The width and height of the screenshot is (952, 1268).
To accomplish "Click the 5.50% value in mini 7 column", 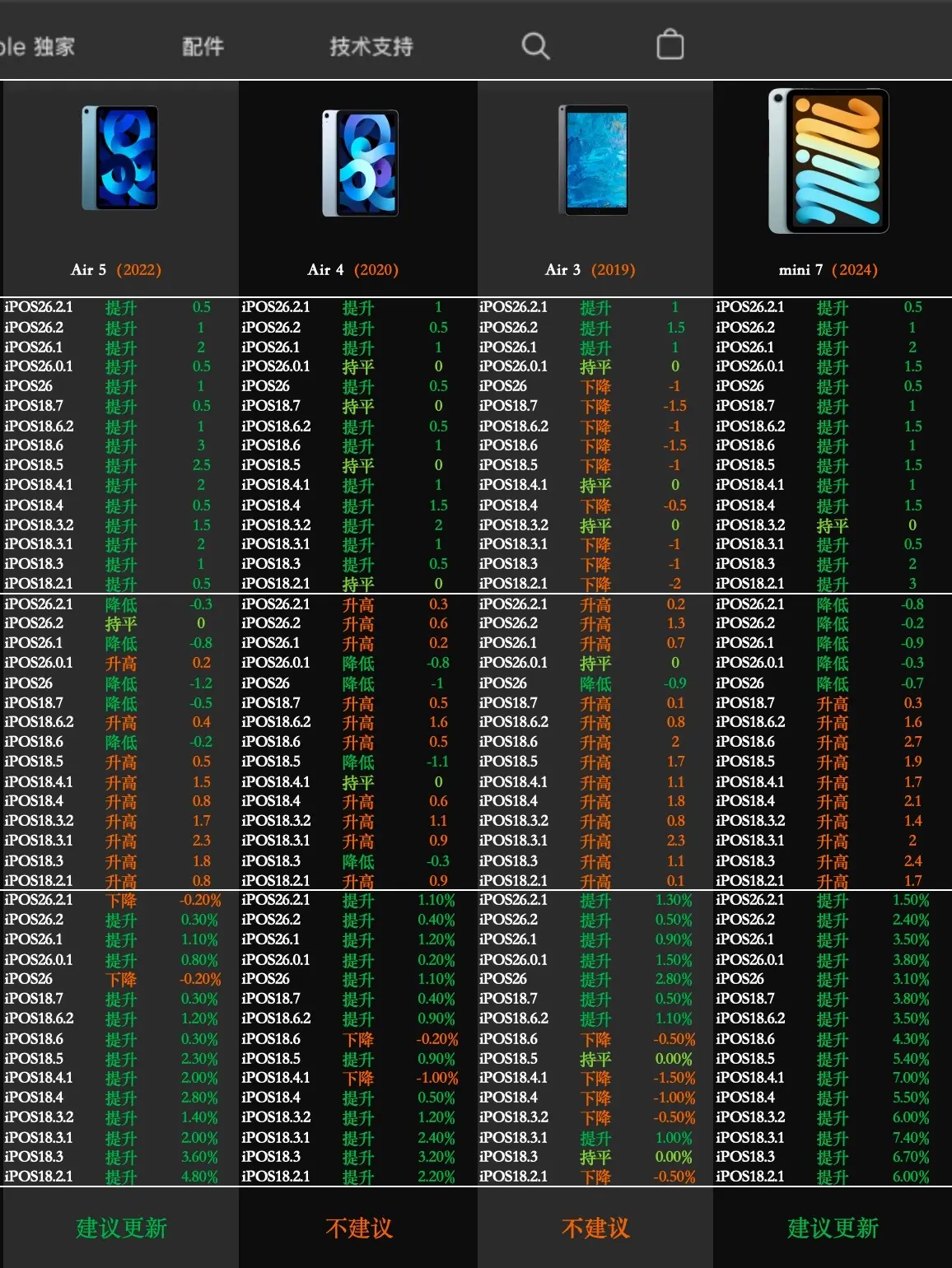I will point(911,1098).
